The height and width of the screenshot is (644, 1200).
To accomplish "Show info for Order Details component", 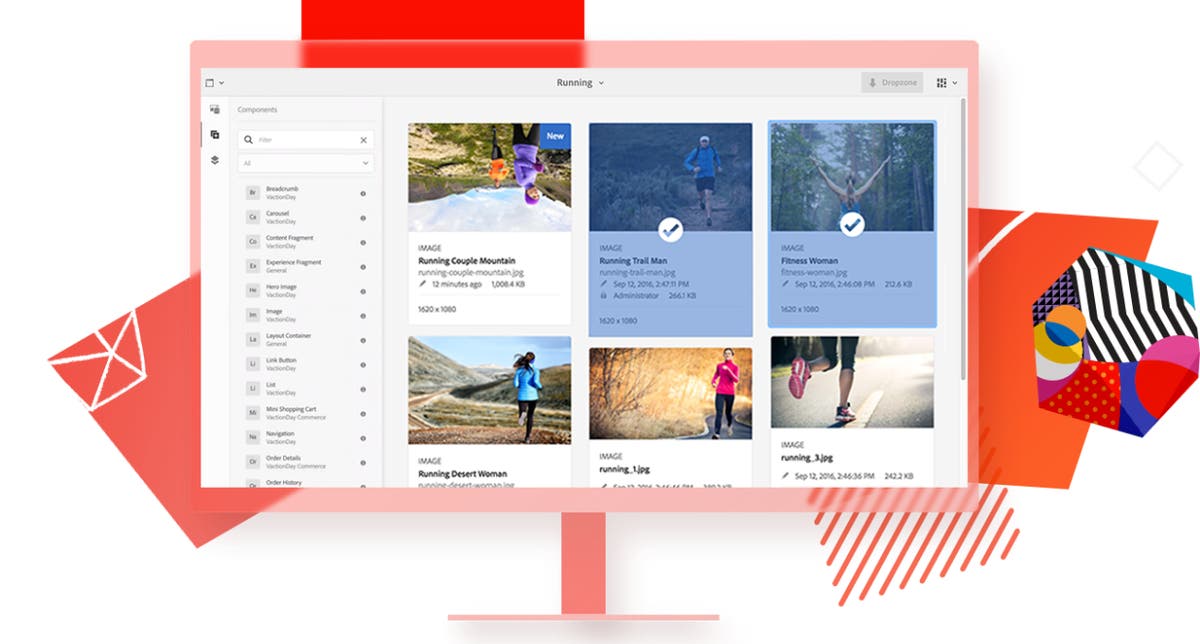I will pyautogui.click(x=362, y=462).
